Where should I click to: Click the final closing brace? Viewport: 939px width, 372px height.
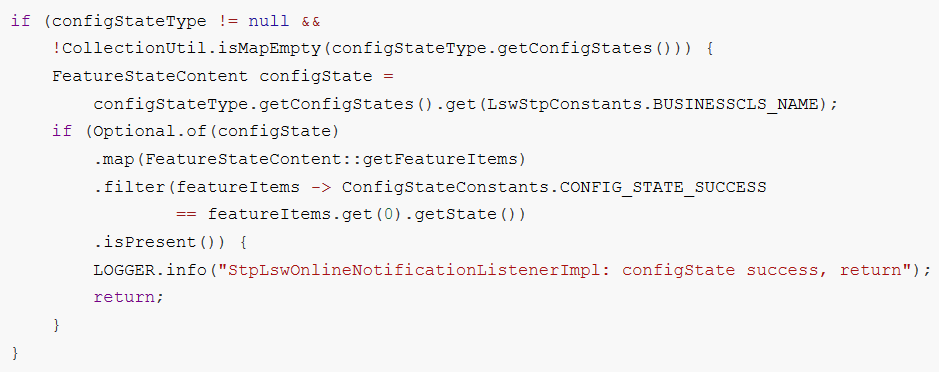click(15, 353)
